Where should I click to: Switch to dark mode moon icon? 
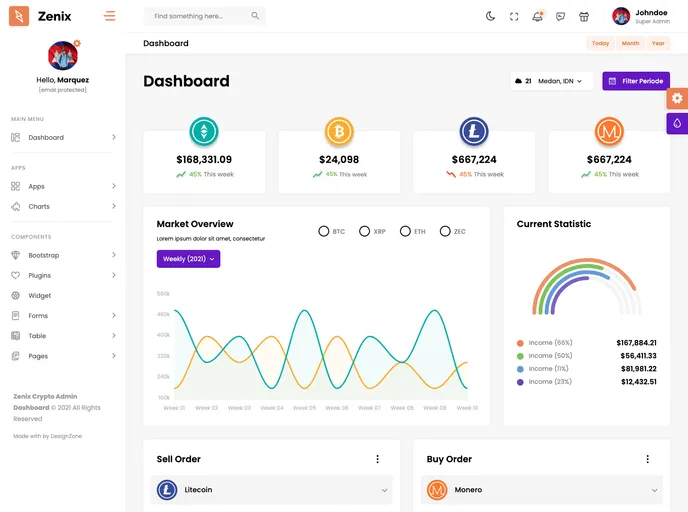[491, 17]
